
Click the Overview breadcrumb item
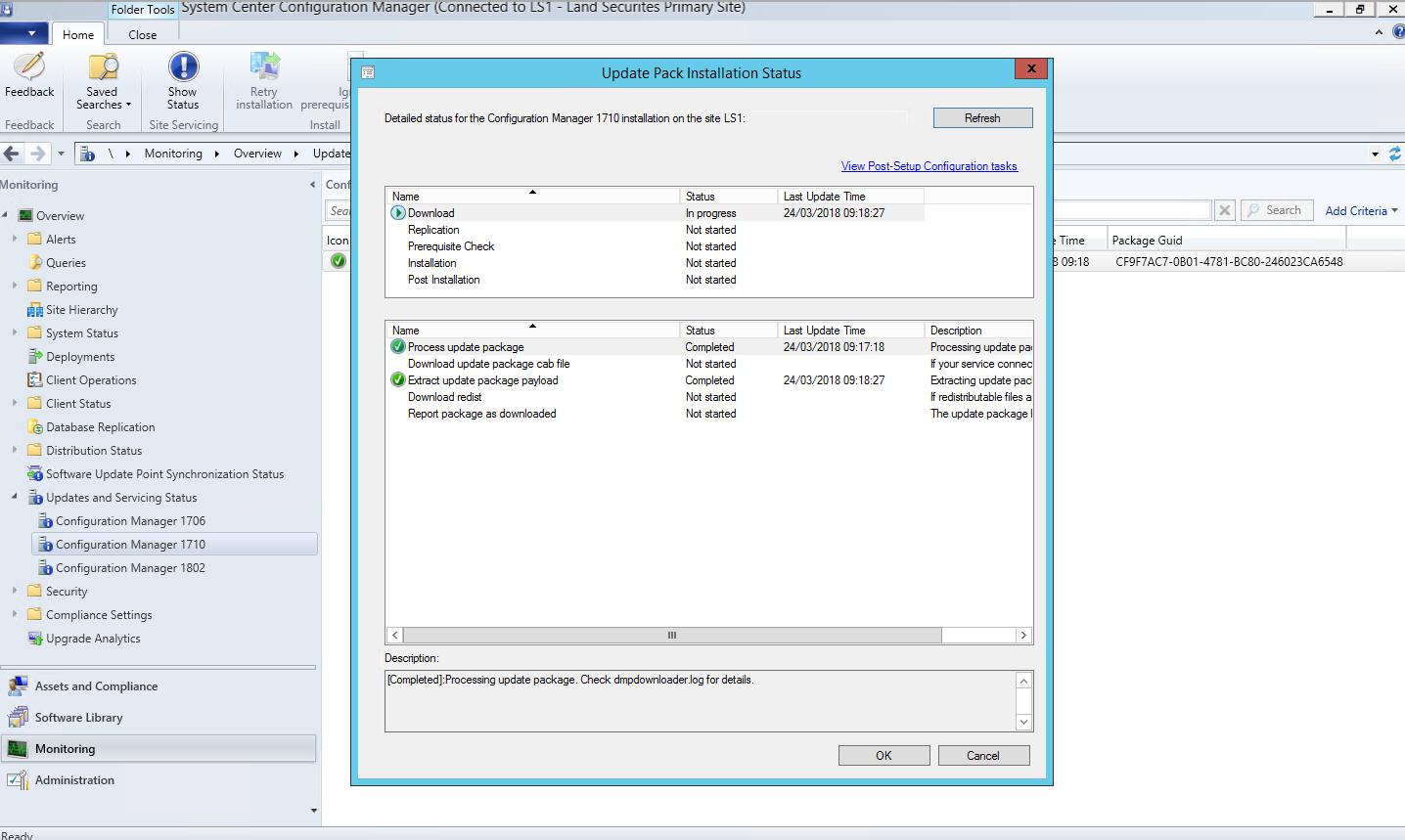(x=257, y=154)
